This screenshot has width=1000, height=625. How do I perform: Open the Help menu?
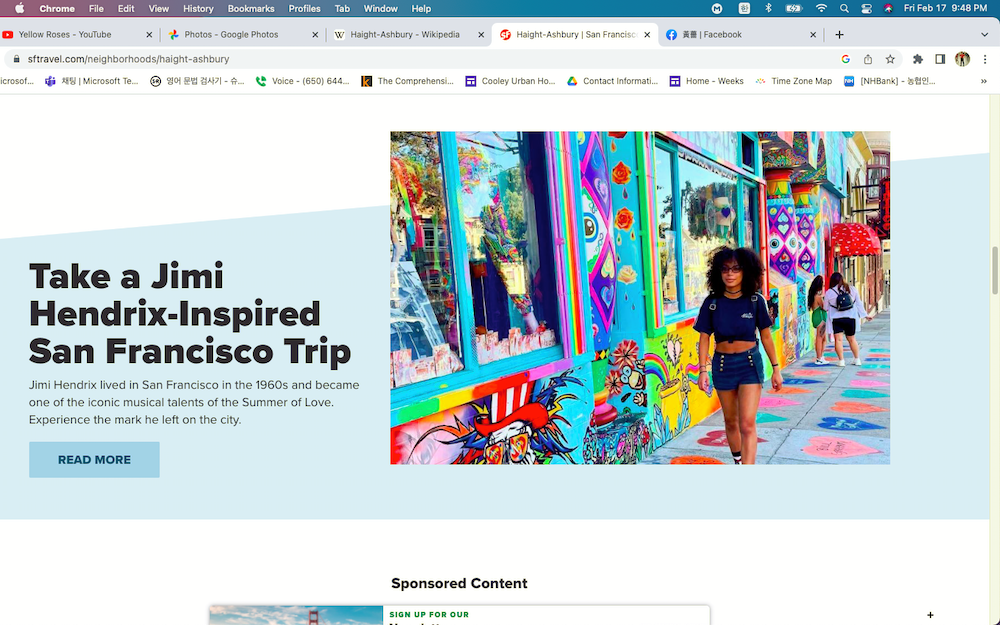[x=421, y=8]
